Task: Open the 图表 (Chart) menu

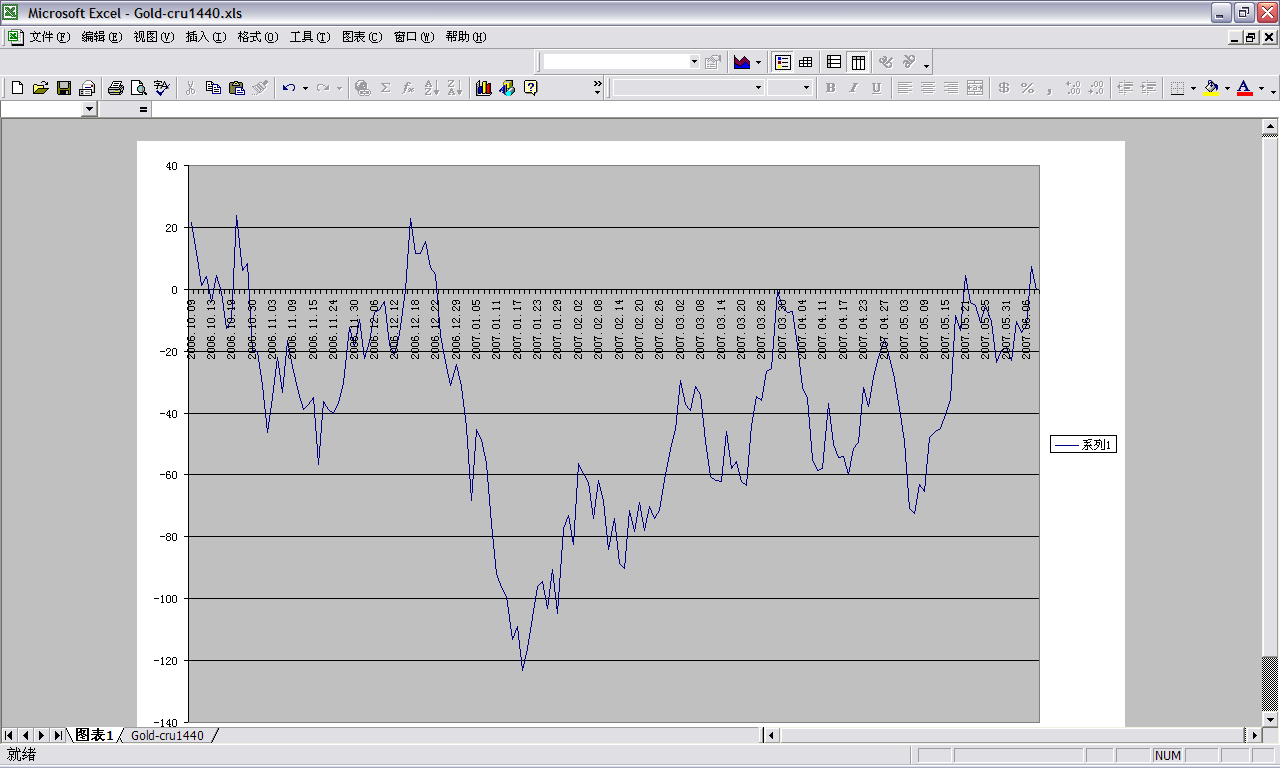Action: click(361, 37)
